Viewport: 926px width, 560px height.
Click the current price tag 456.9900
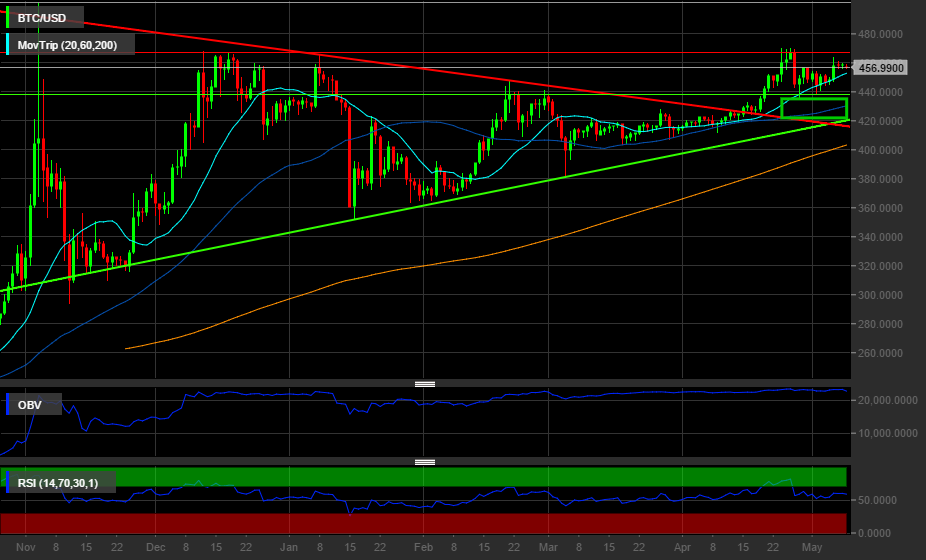882,68
